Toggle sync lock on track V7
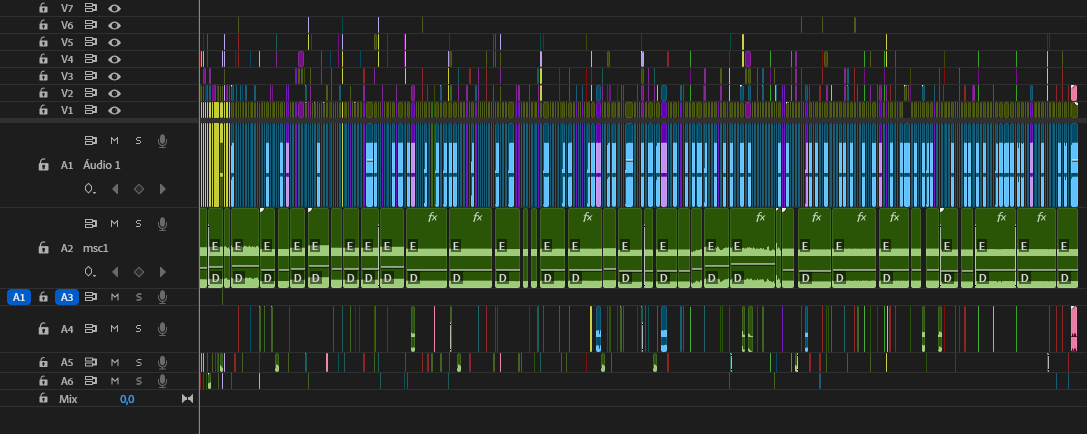Viewport: 1087px width, 434px height. [x=91, y=8]
